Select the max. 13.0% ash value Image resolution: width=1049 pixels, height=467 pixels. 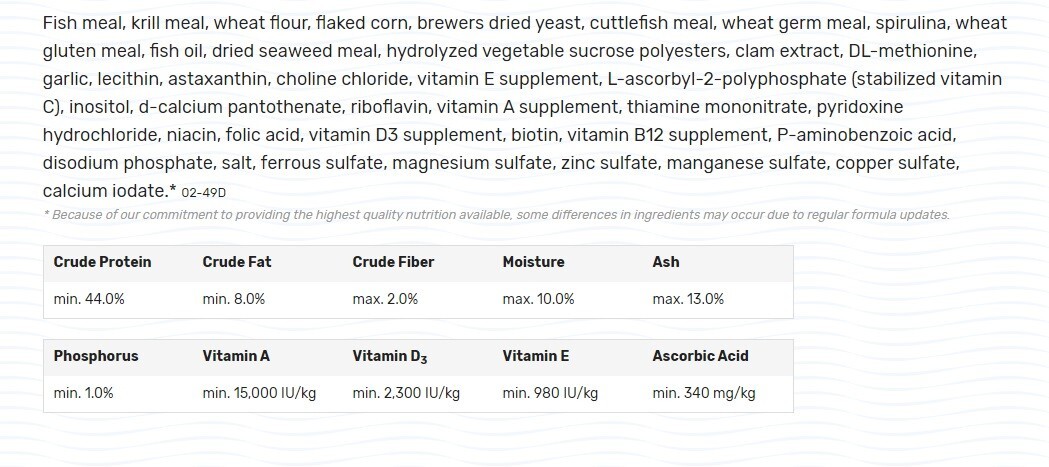(x=688, y=299)
